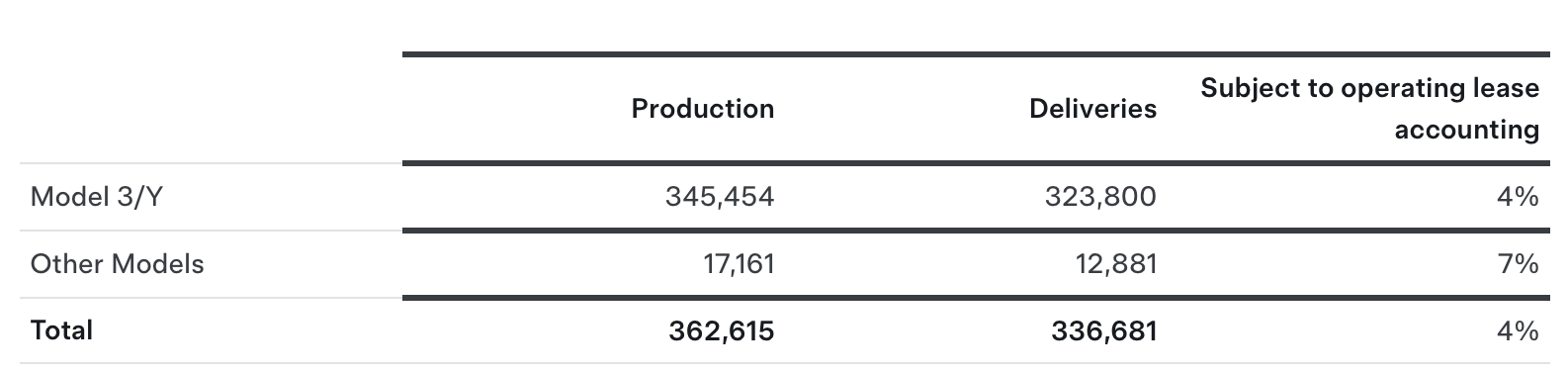Select the Other Models row label
This screenshot has width=1568, height=374.
[x=117, y=264]
